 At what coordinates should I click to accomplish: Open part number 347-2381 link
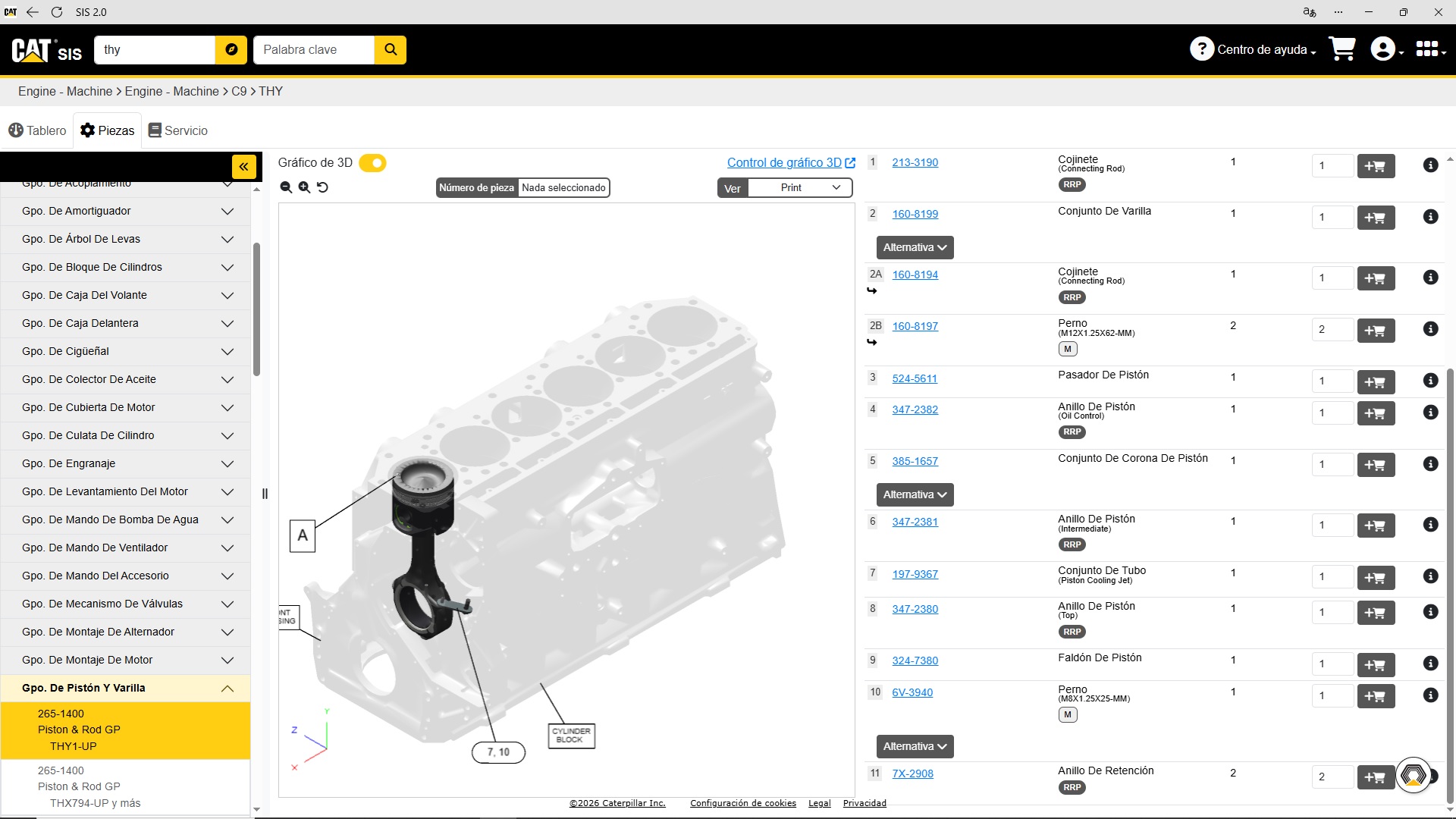(x=915, y=522)
